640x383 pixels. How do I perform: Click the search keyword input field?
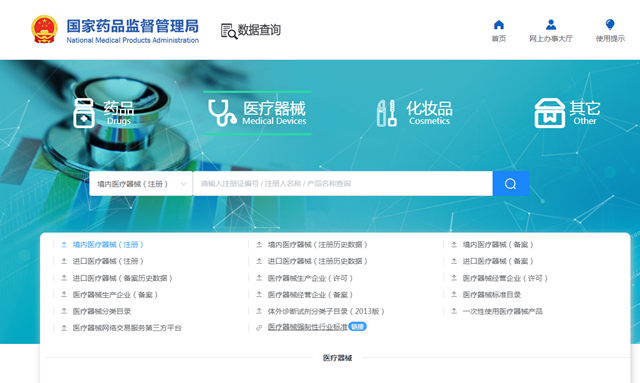click(343, 184)
